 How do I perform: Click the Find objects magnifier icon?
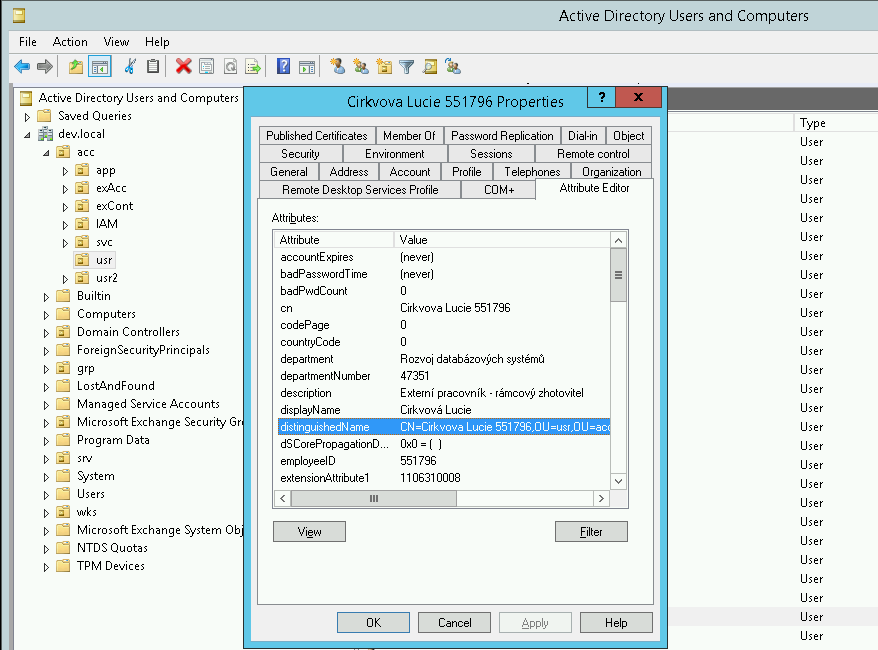[430, 67]
